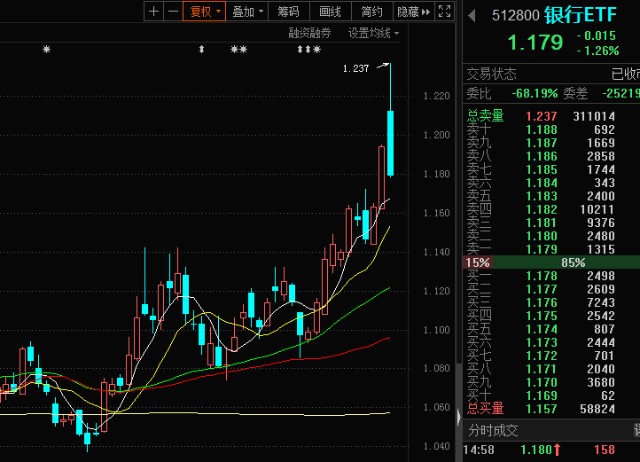
Task: Open the 复权 dropdown
Action: point(204,11)
